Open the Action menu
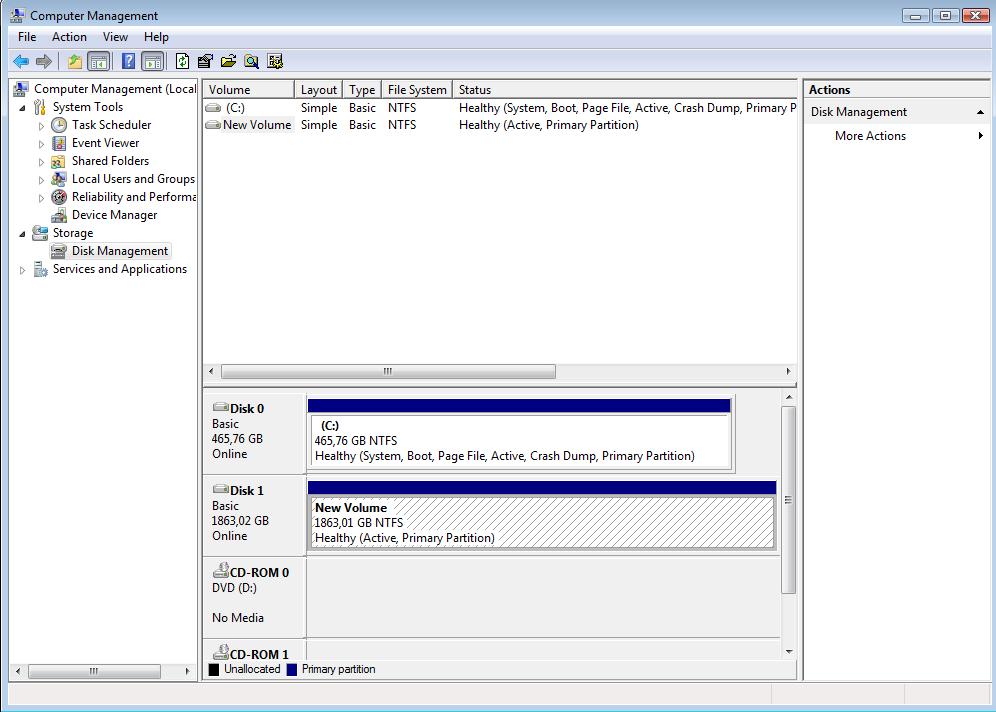This screenshot has width=996, height=712. [69, 37]
